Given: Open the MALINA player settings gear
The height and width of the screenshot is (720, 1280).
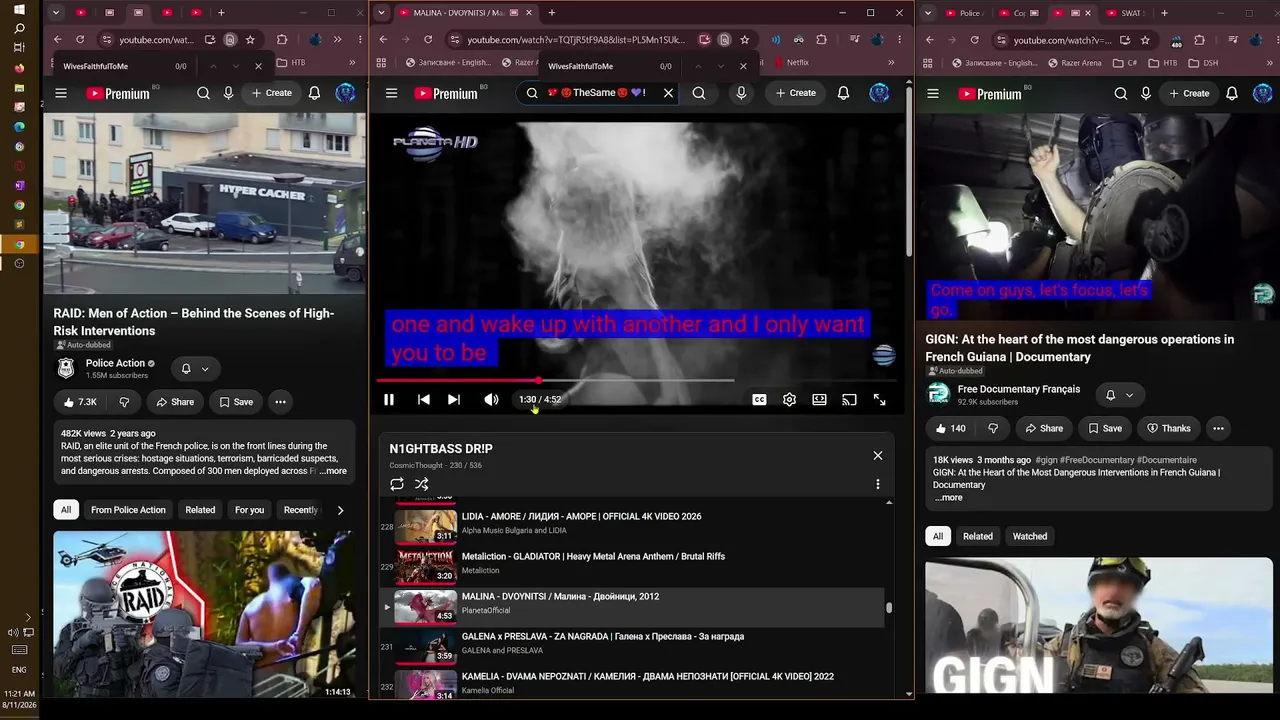Looking at the screenshot, I should 789,399.
